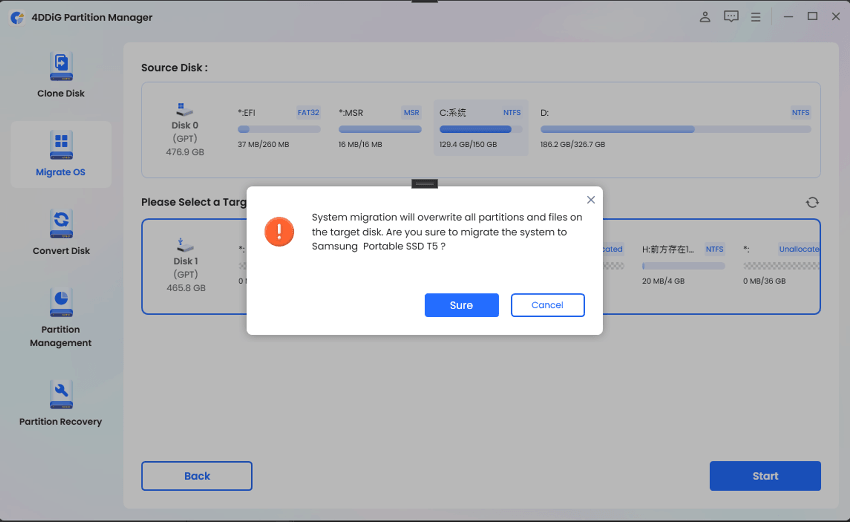Go Back to previous step
This screenshot has height=522, width=850.
pos(197,476)
